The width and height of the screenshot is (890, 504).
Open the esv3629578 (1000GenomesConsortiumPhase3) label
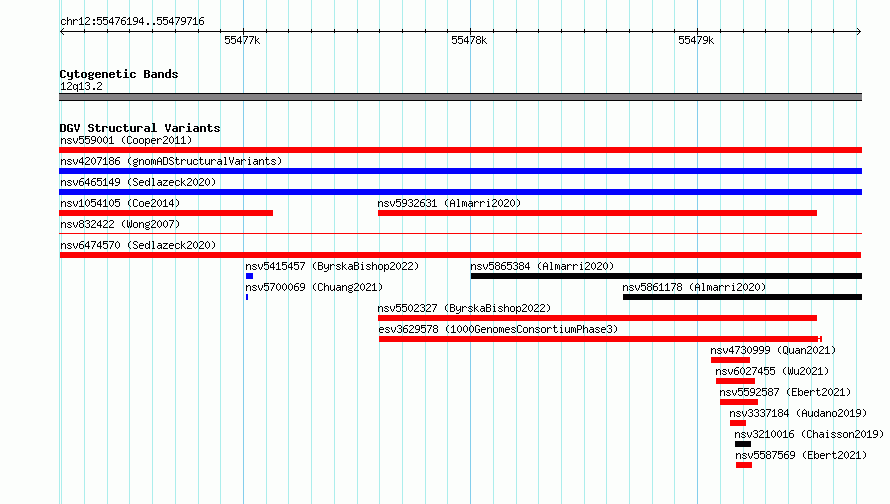tap(498, 329)
